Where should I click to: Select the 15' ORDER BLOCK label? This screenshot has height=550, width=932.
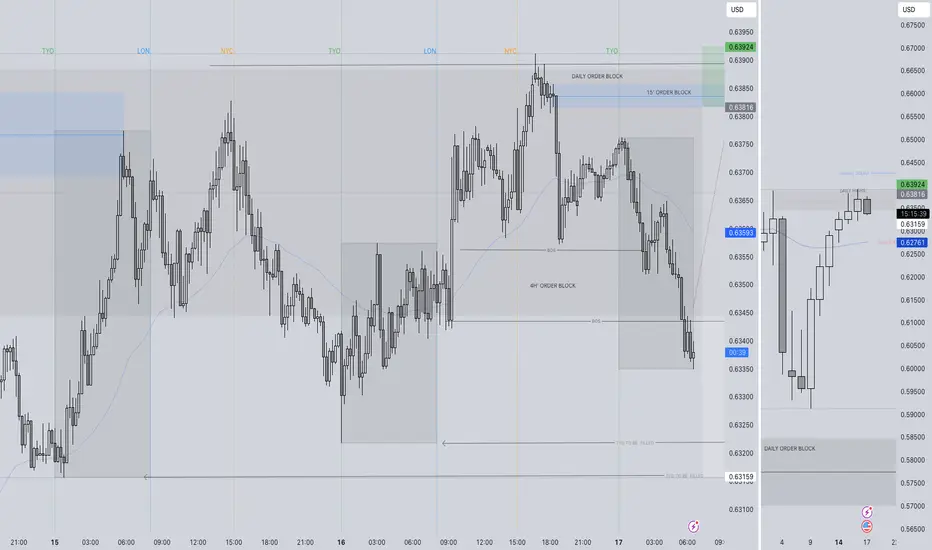coord(669,92)
